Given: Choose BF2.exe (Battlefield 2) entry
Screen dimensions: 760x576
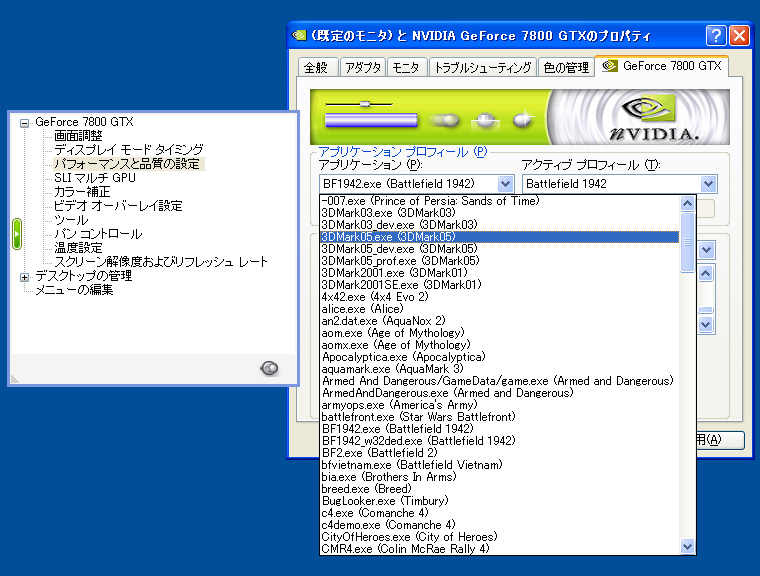Looking at the screenshot, I should point(500,453).
